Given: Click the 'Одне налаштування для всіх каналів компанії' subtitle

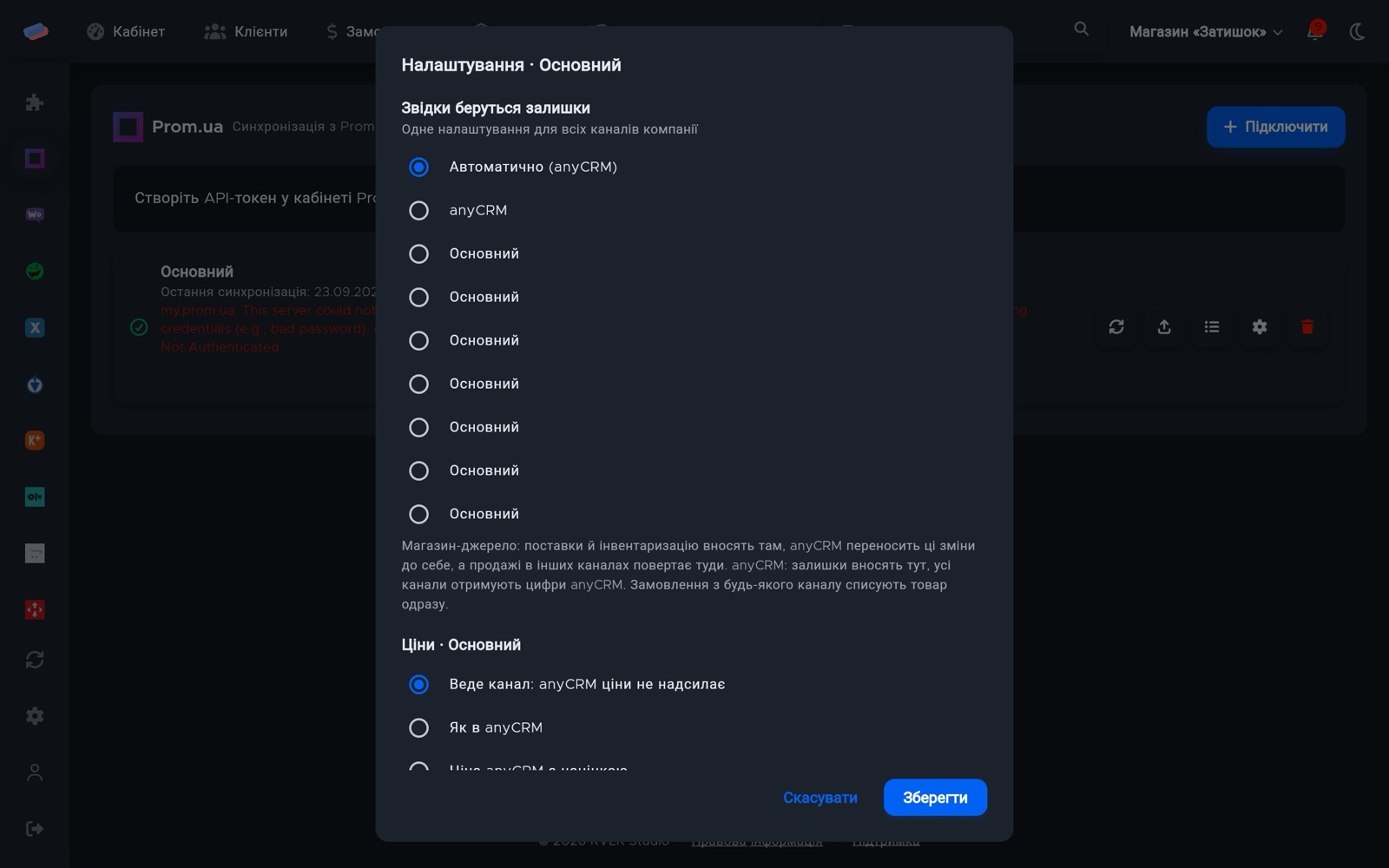Looking at the screenshot, I should point(550,129).
